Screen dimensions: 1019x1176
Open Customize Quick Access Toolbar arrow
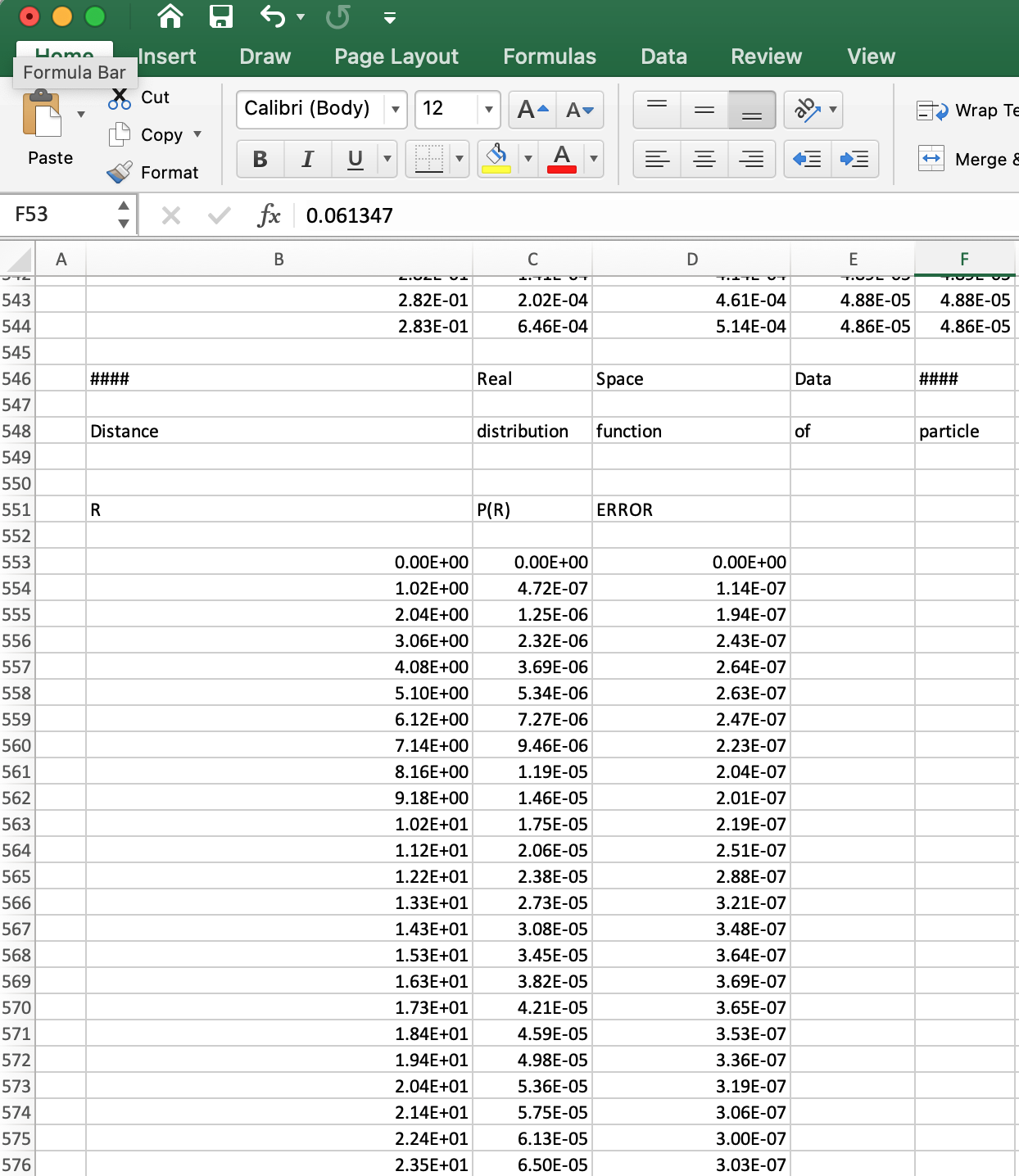pos(390,18)
